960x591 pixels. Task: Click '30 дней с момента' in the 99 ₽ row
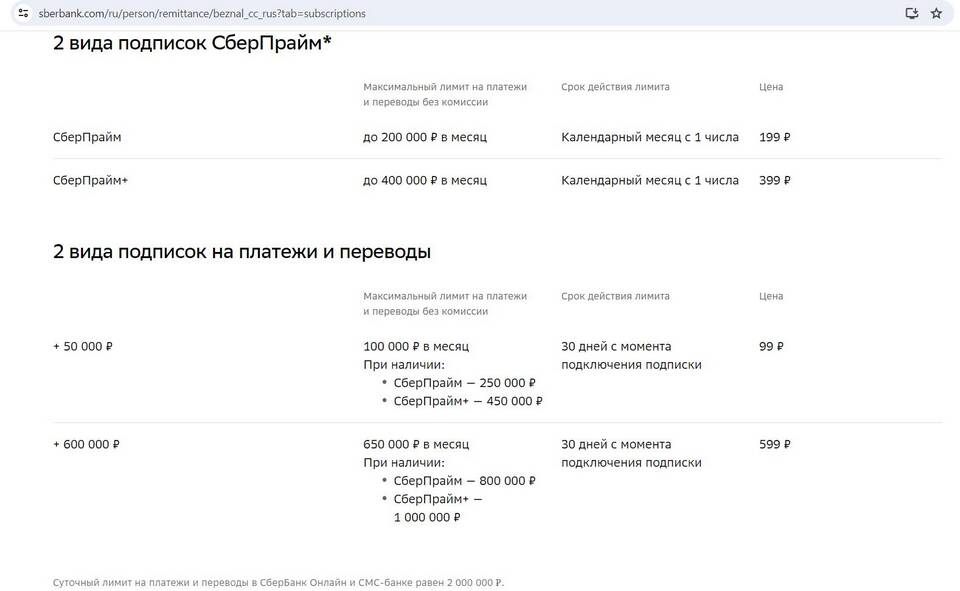click(x=616, y=346)
